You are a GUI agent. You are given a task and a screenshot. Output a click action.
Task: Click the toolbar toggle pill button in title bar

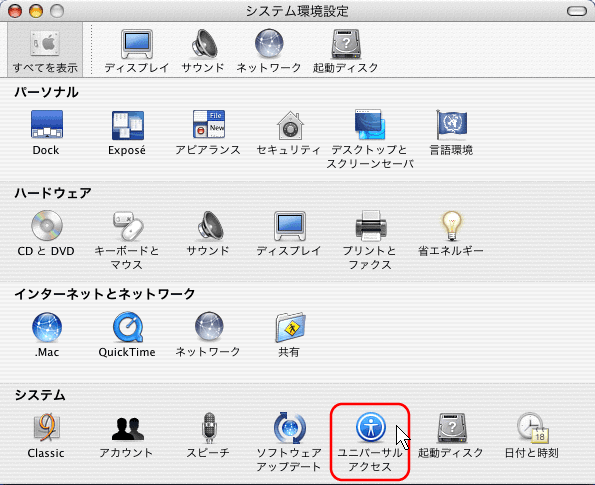(577, 11)
